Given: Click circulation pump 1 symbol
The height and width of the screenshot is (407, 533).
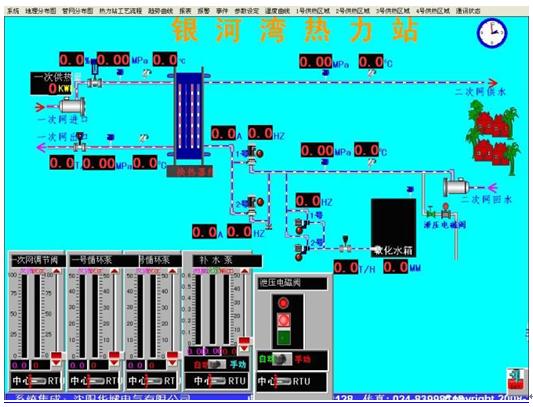Looking at the screenshot, I should pyautogui.click(x=254, y=154).
